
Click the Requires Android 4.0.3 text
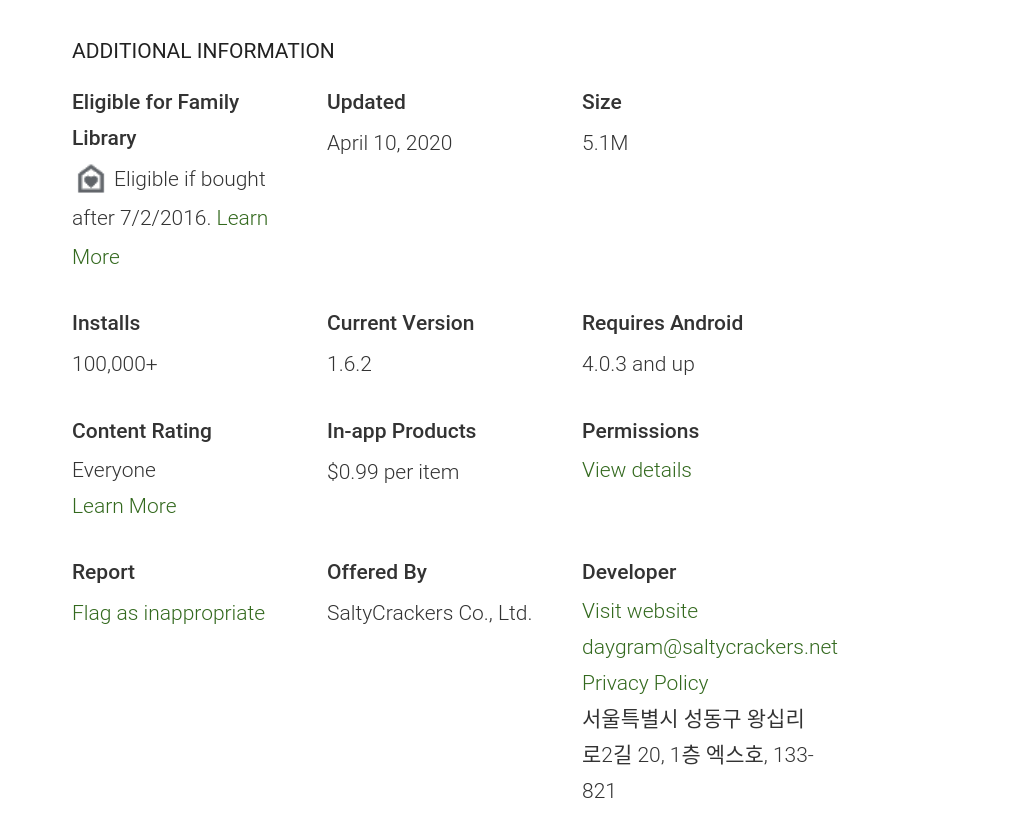pyautogui.click(x=638, y=364)
